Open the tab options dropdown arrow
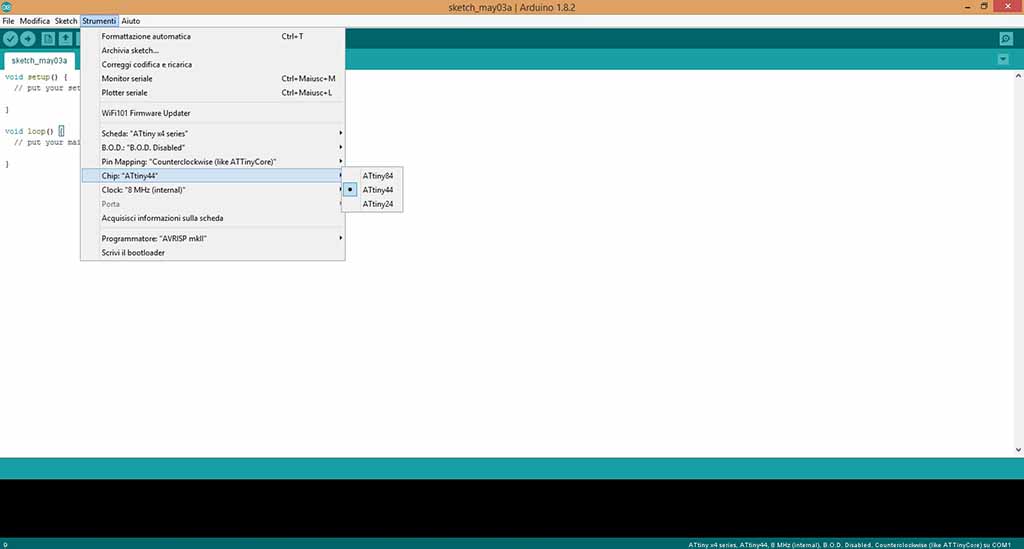This screenshot has height=549, width=1024. click(x=1003, y=59)
